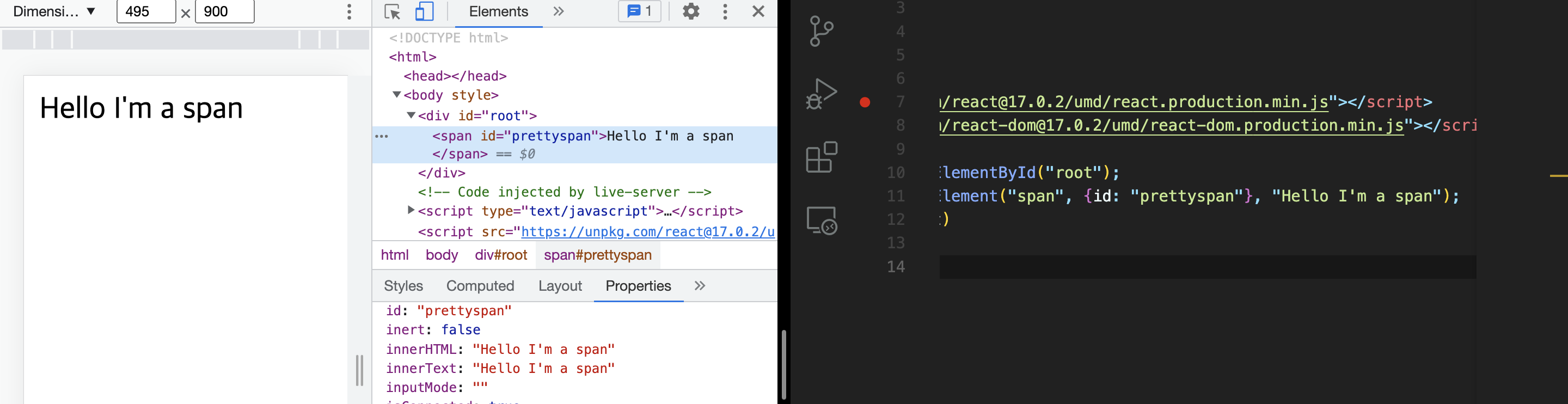1568x404 pixels.
Task: Open Run and Debug view in VS Code
Action: click(822, 94)
